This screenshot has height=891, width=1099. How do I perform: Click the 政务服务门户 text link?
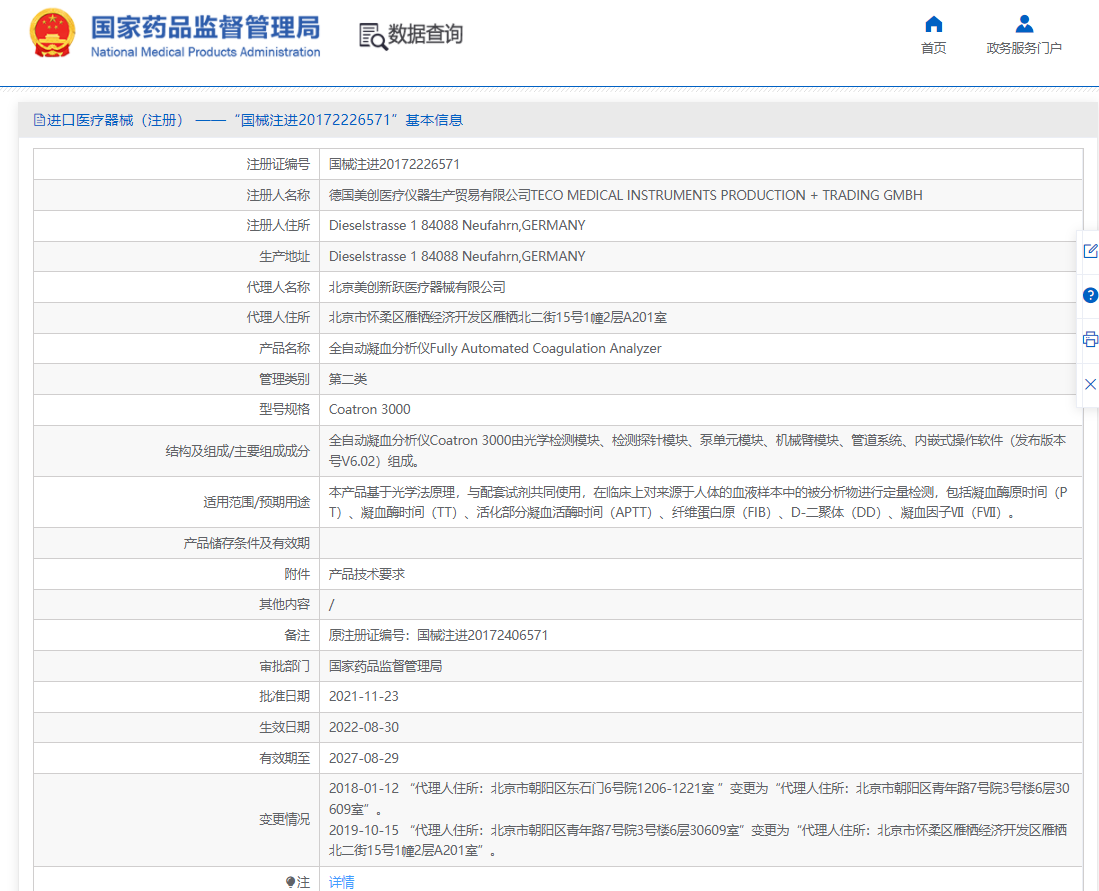1024,48
